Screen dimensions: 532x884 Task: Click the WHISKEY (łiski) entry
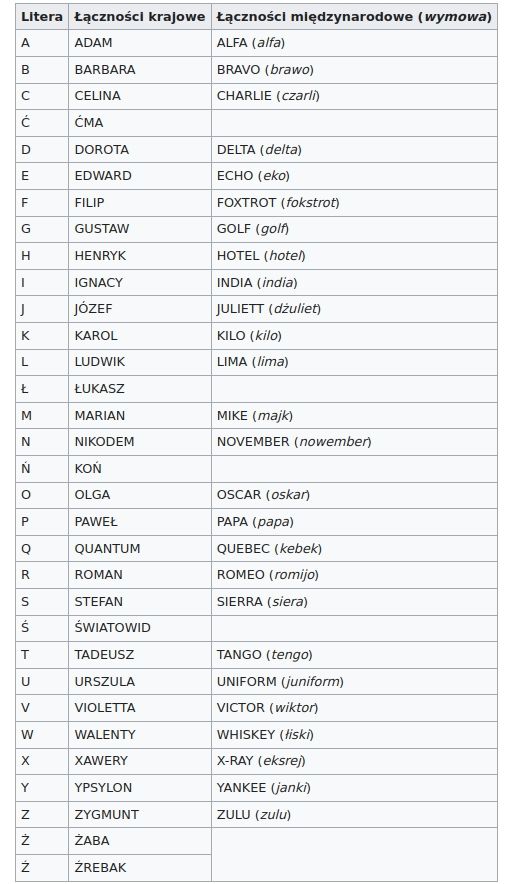354,734
